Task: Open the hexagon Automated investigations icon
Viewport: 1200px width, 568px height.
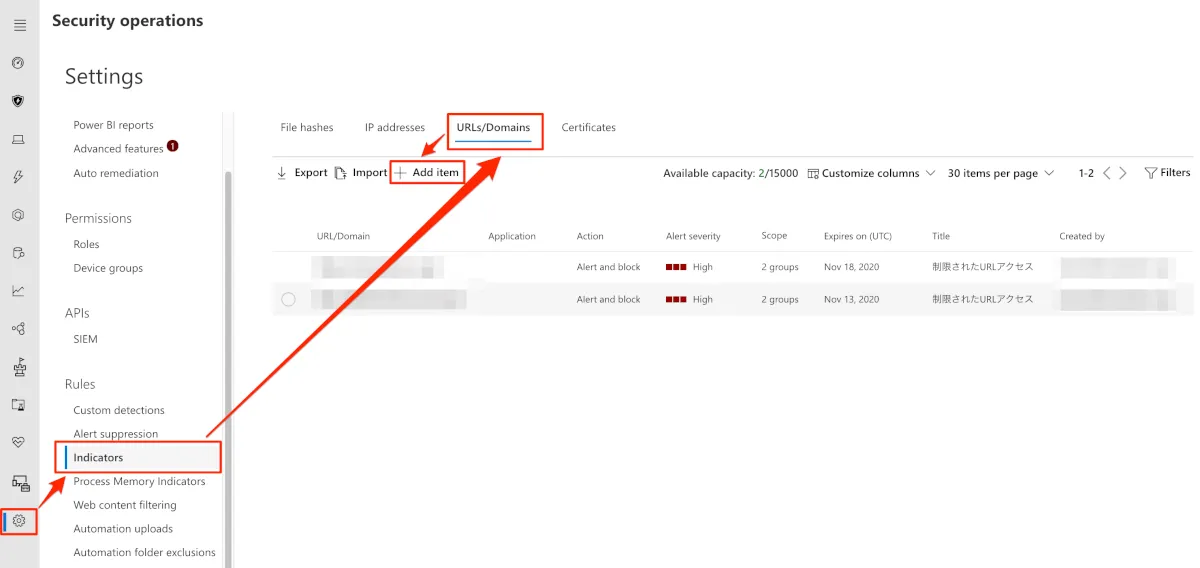Action: (18, 215)
